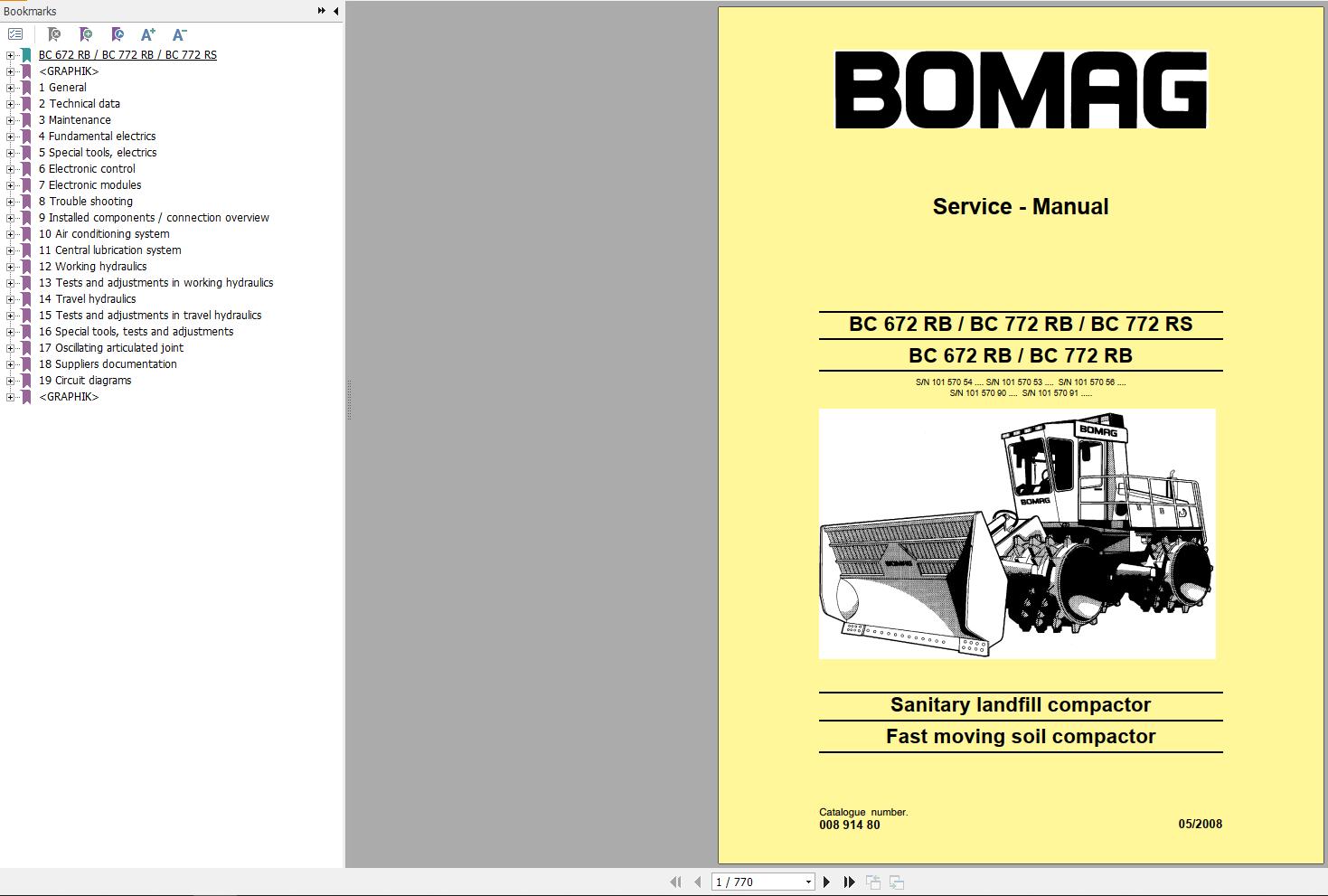
Task: Decrease bookmark text size with A- icon
Action: pyautogui.click(x=179, y=34)
